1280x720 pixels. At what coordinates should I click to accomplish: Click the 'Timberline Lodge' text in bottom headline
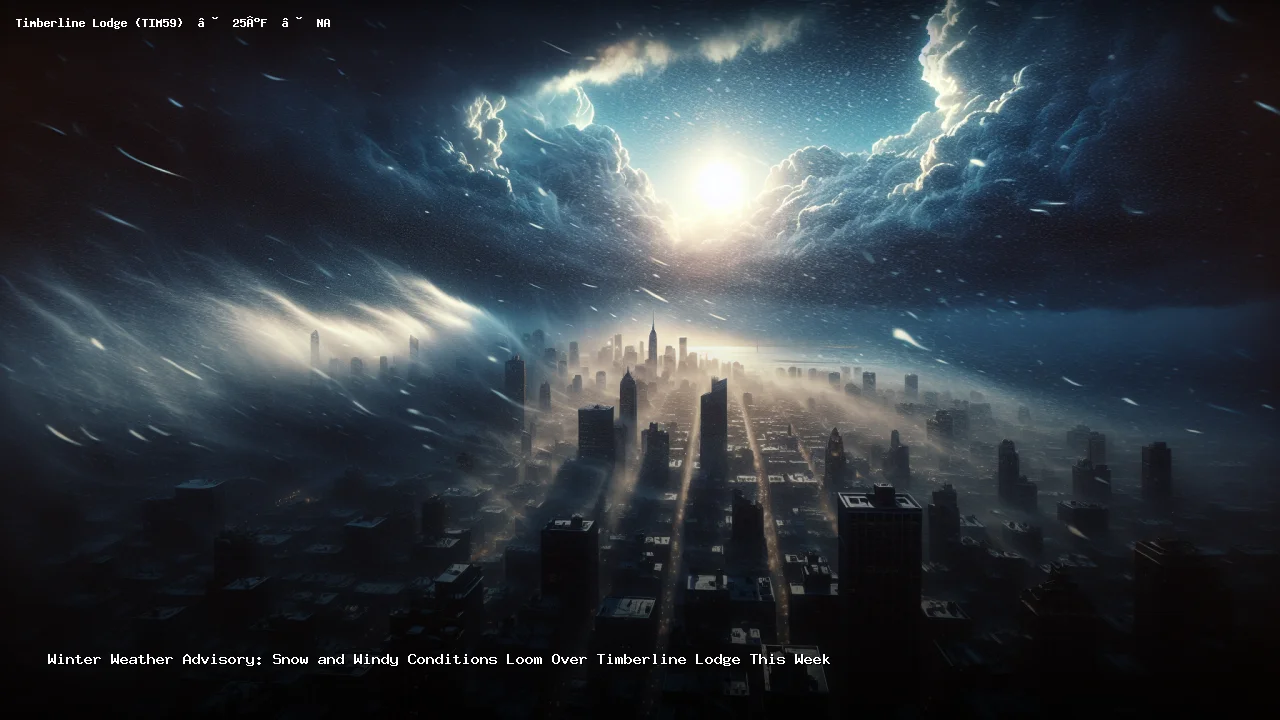point(668,659)
